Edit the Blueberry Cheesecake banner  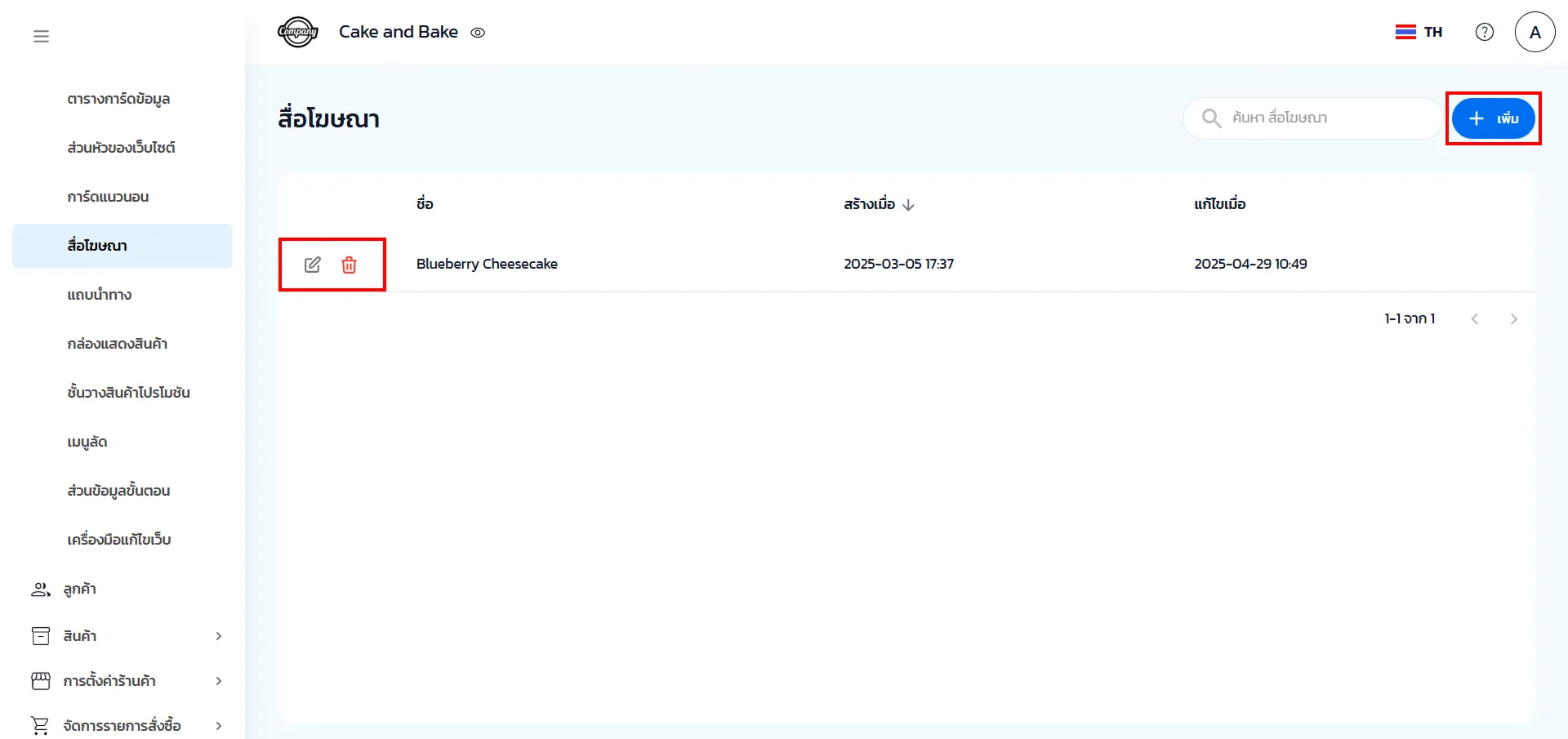click(312, 265)
